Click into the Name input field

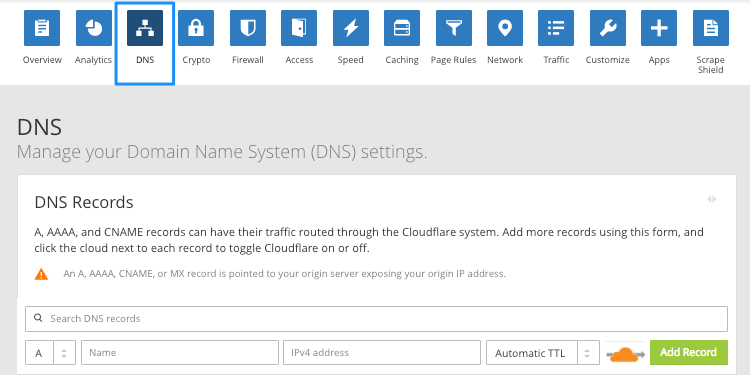tap(180, 353)
